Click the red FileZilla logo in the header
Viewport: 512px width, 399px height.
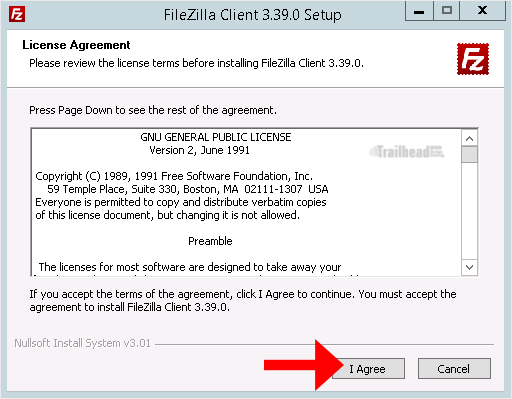(473, 59)
